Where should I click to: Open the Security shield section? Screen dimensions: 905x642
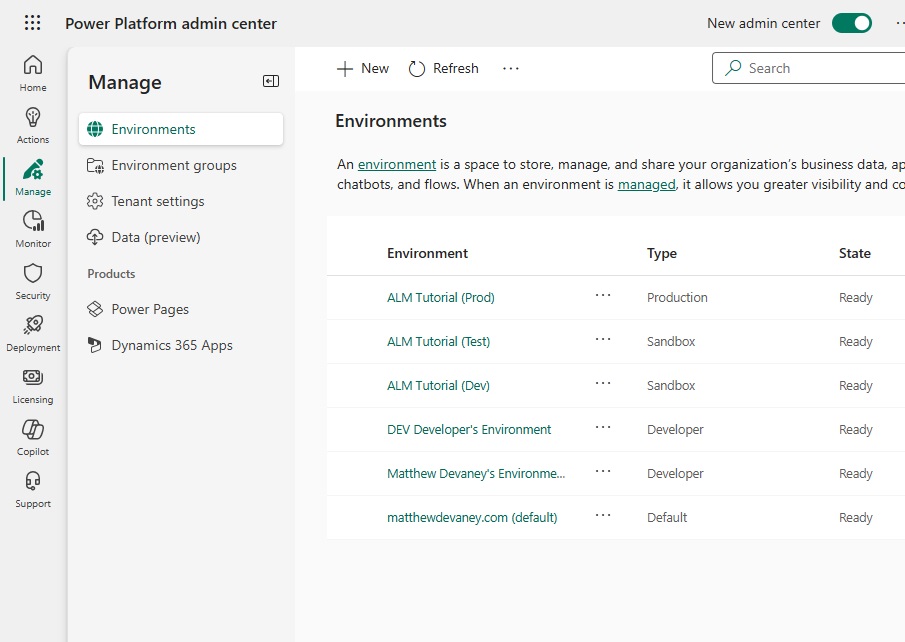coord(33,281)
